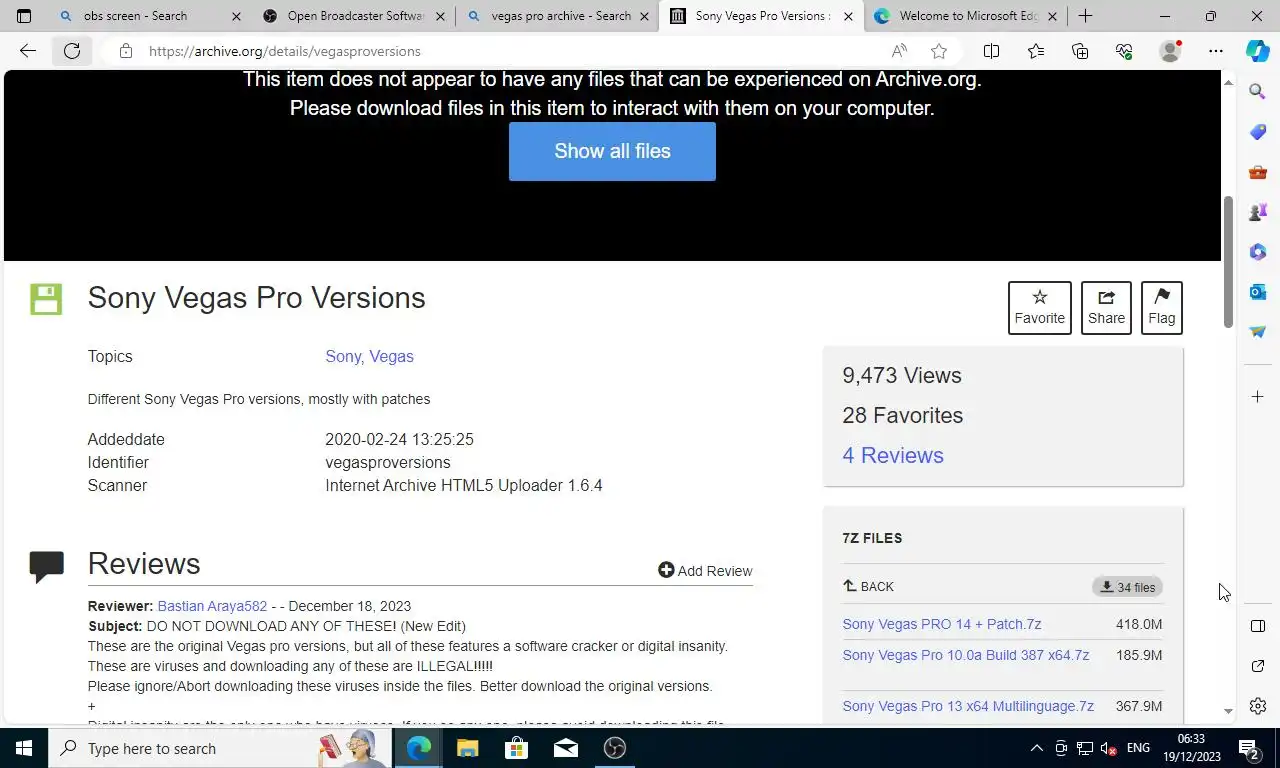Open Microsoft 365 sidebar icon
Image resolution: width=1280 pixels, height=768 pixels.
[1258, 252]
